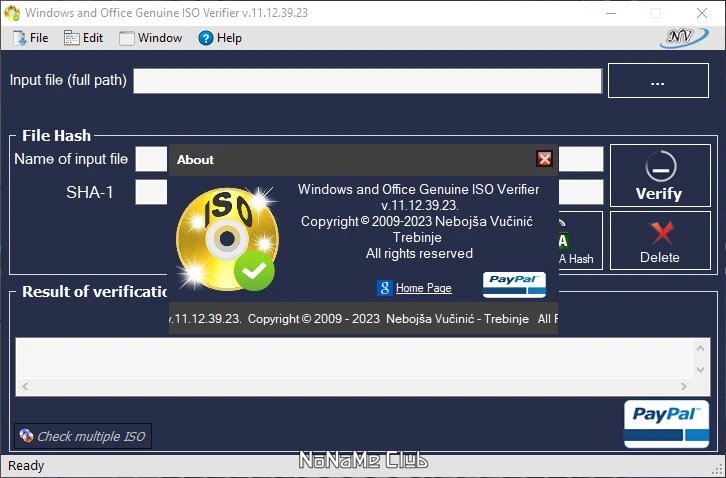Open the File menu

point(30,38)
